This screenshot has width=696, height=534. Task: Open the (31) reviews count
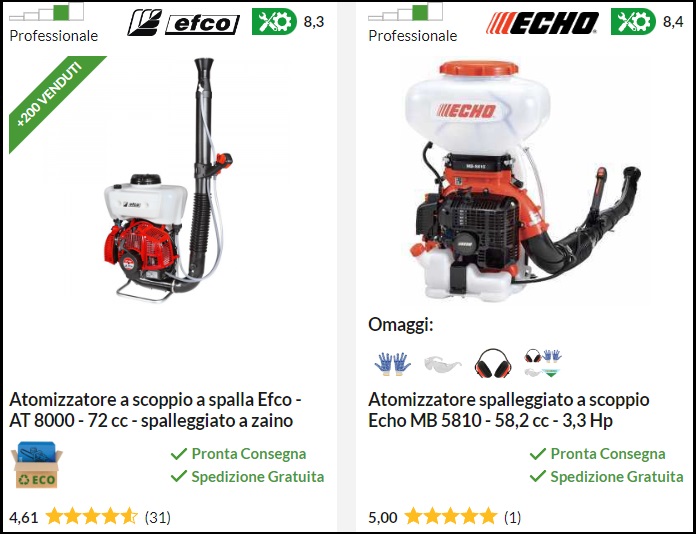click(x=158, y=517)
